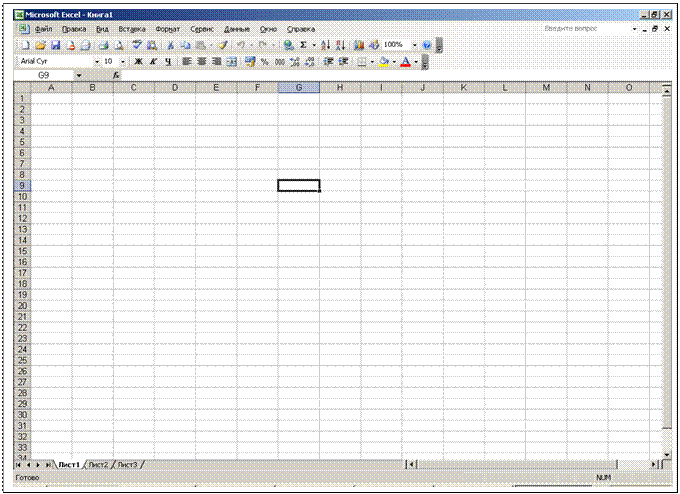Increase decimal places
This screenshot has height=494, width=680.
[x=294, y=62]
